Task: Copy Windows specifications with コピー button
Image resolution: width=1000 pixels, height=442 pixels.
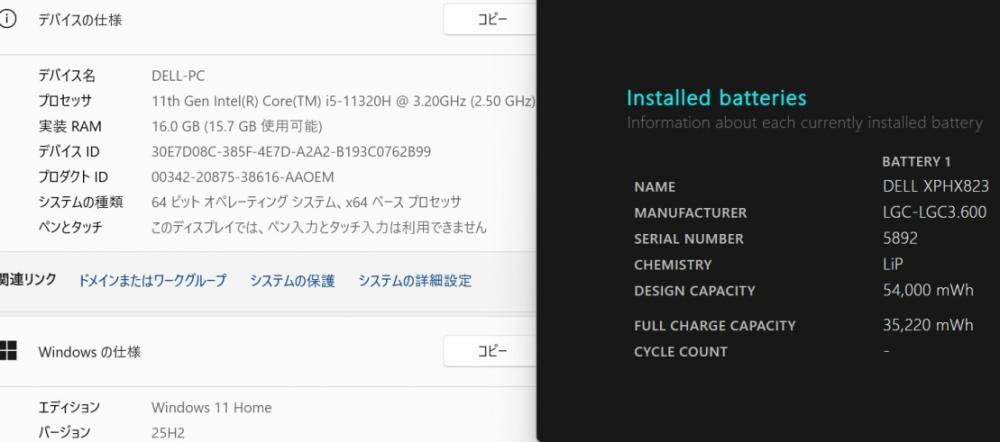Action: pyautogui.click(x=490, y=351)
